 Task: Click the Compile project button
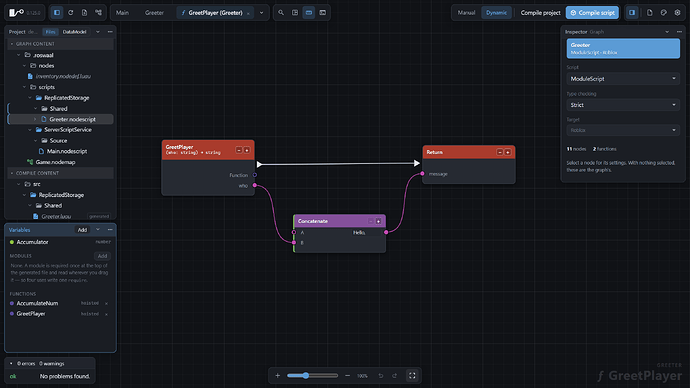pos(540,13)
